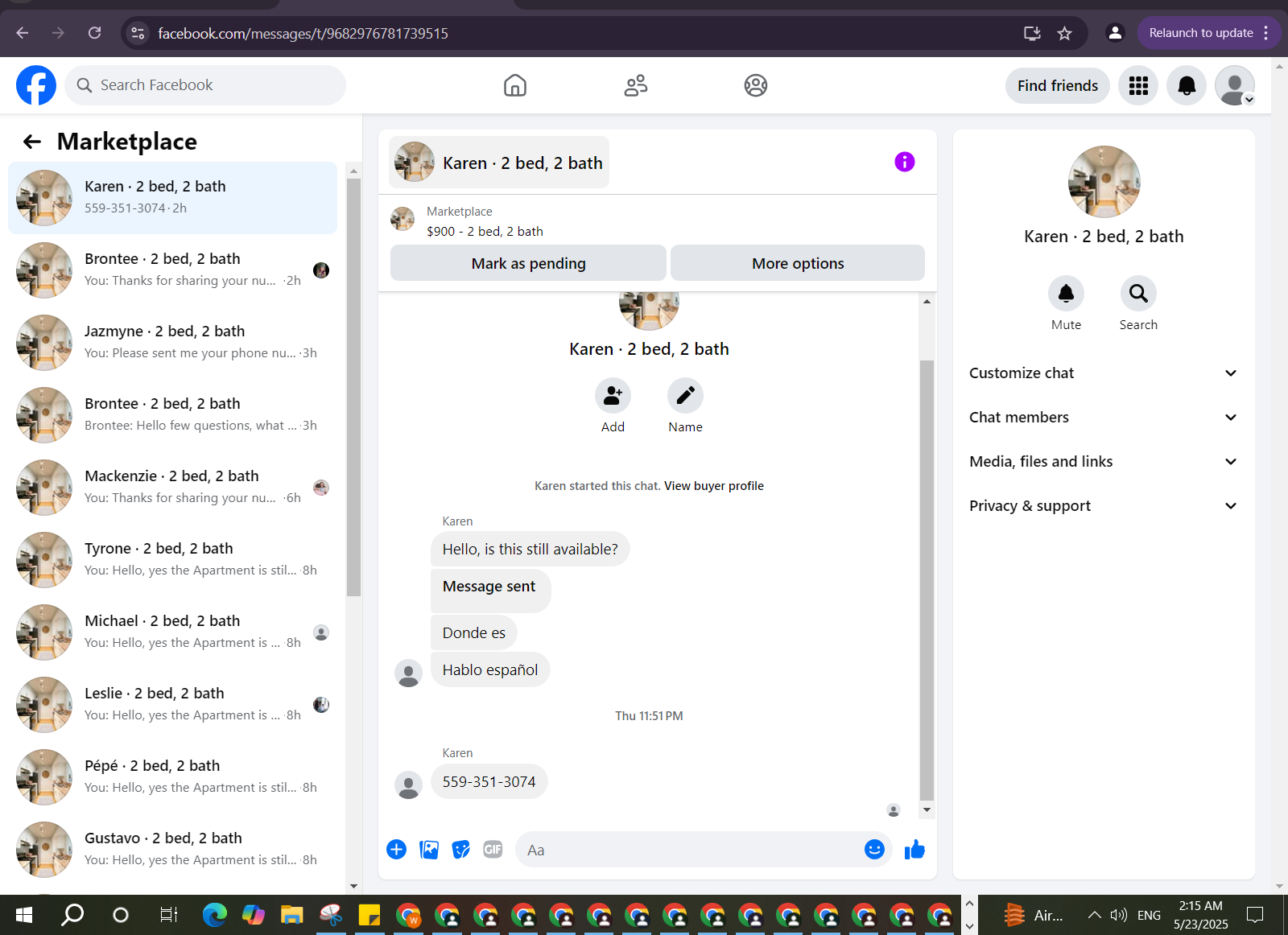Open the Karen · 2 bed, 2 bath chat header
Screen dimensions: 1288x935
499,163
